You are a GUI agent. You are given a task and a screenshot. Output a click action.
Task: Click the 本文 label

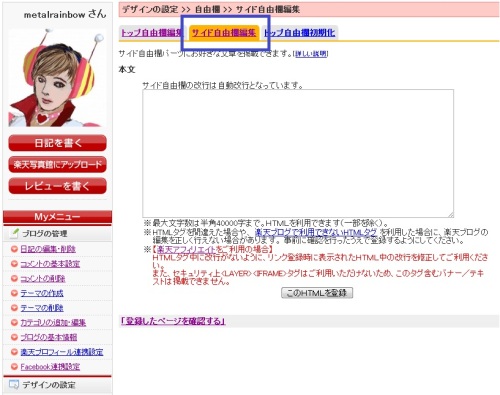[127, 70]
